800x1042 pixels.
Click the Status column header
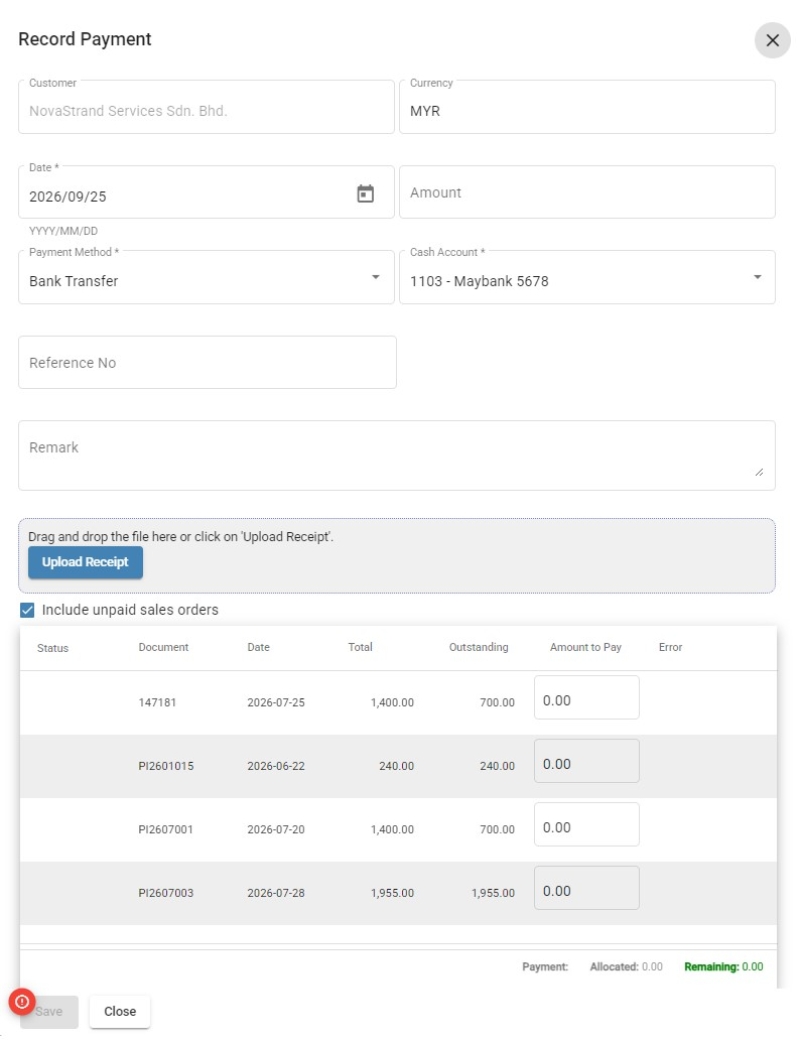tap(52, 648)
